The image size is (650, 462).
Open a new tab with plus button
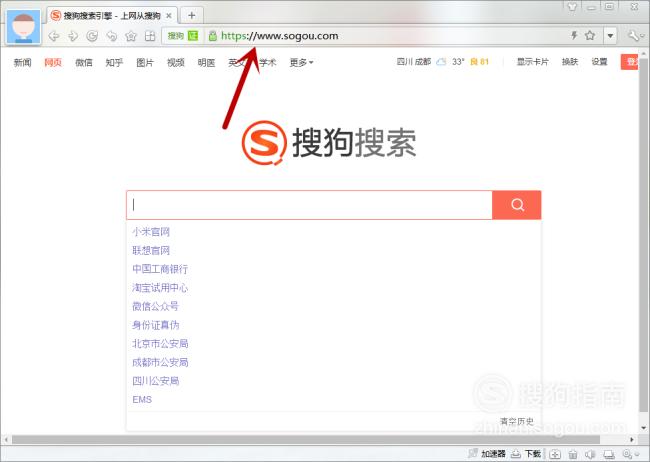[x=192, y=15]
